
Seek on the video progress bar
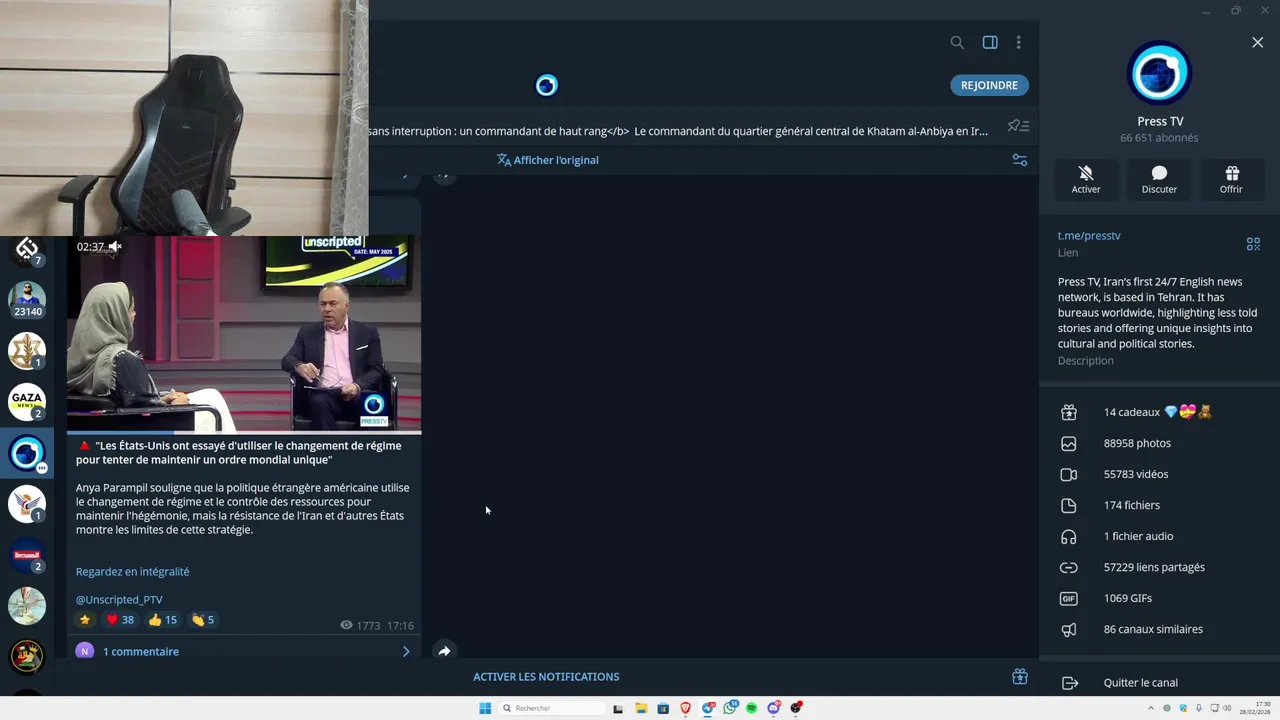coord(244,433)
